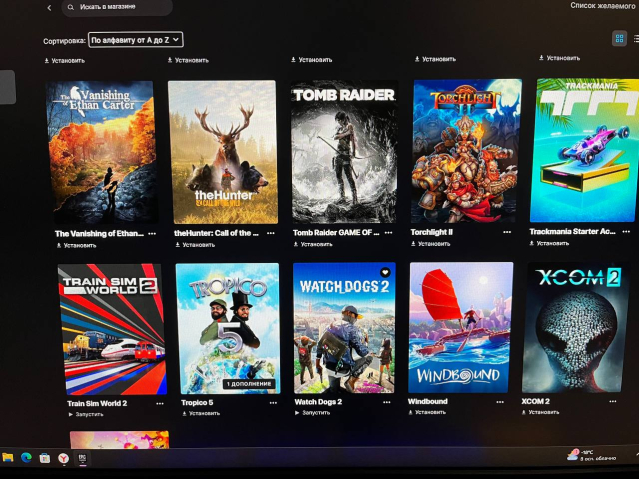639x479 pixels.
Task: Install Torchlight II via Установить
Action: point(430,244)
